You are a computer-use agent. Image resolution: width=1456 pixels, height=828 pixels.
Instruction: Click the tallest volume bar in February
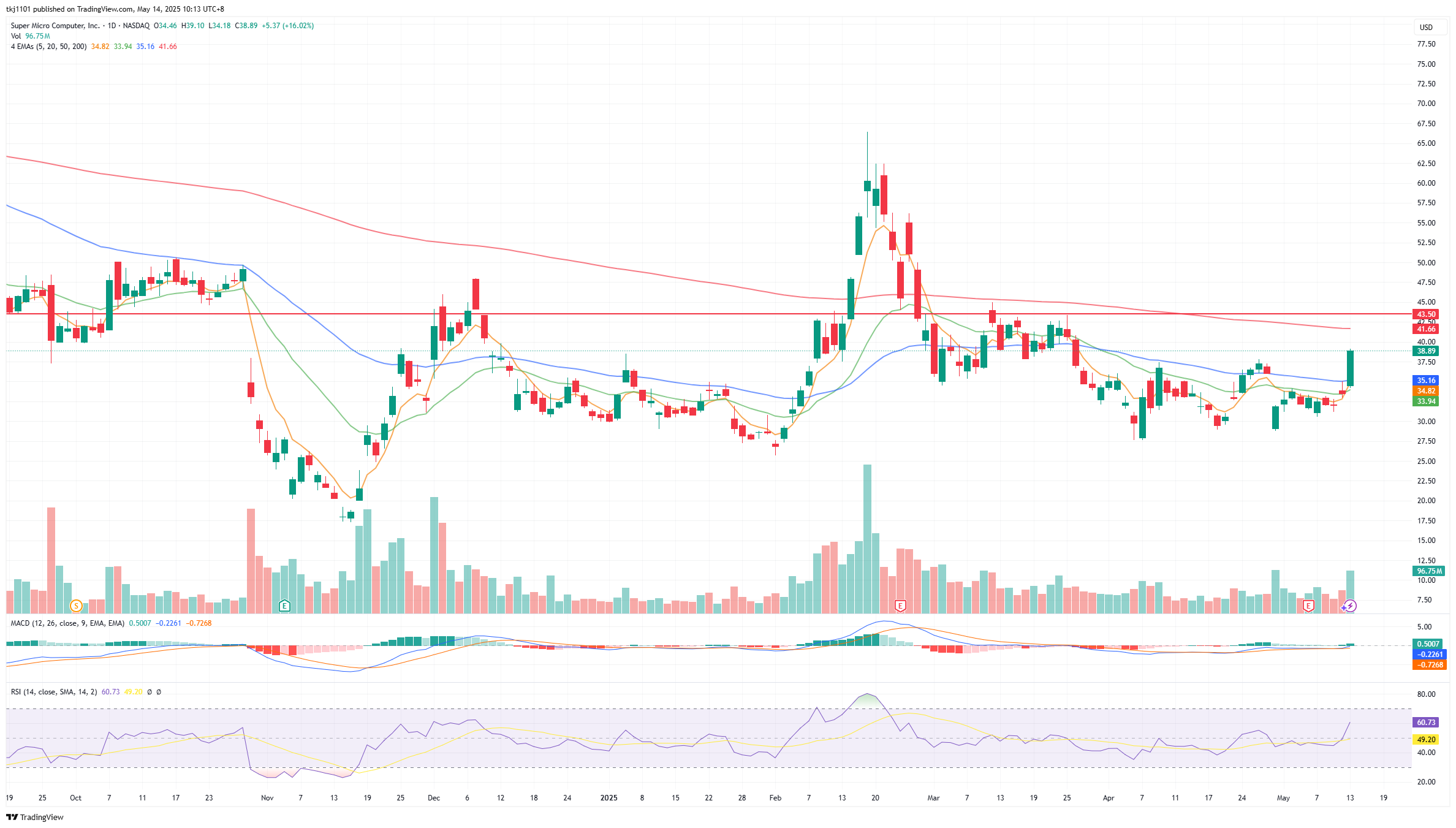pyautogui.click(x=867, y=539)
